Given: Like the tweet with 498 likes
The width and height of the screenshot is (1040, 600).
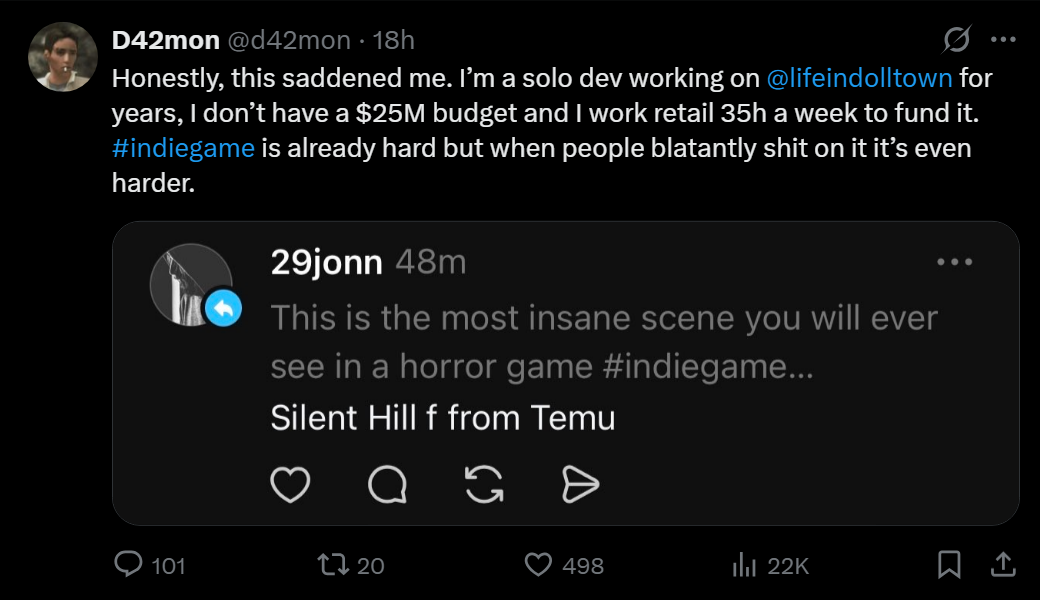Looking at the screenshot, I should [539, 565].
